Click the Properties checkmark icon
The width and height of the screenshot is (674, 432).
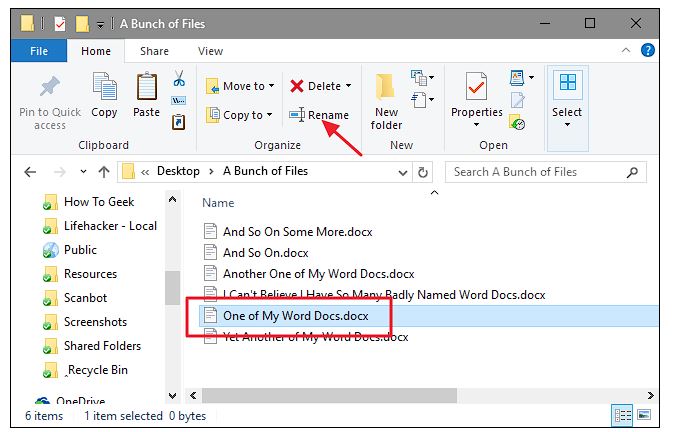point(476,86)
